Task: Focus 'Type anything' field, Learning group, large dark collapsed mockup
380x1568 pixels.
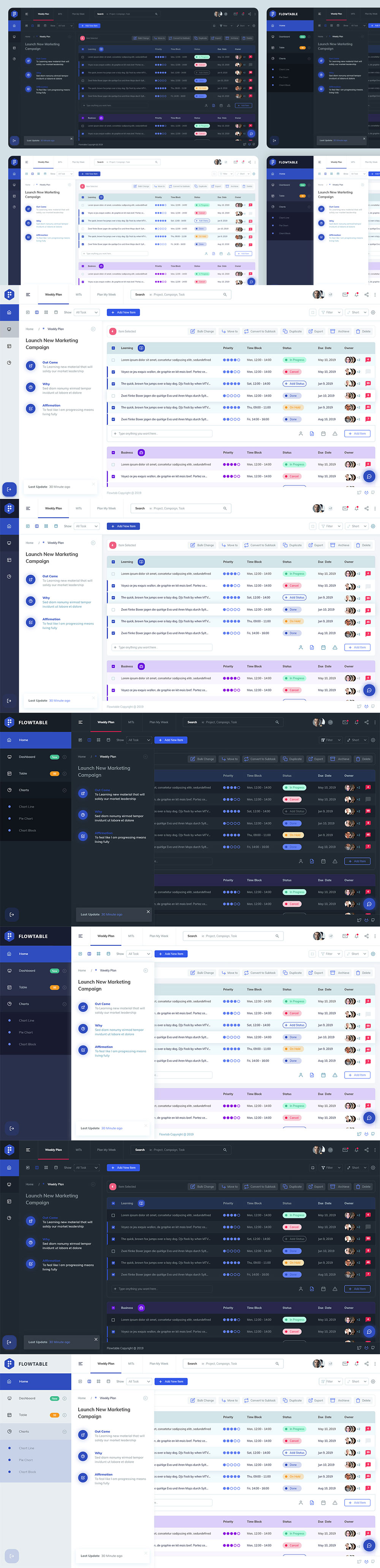Action: point(161,1289)
